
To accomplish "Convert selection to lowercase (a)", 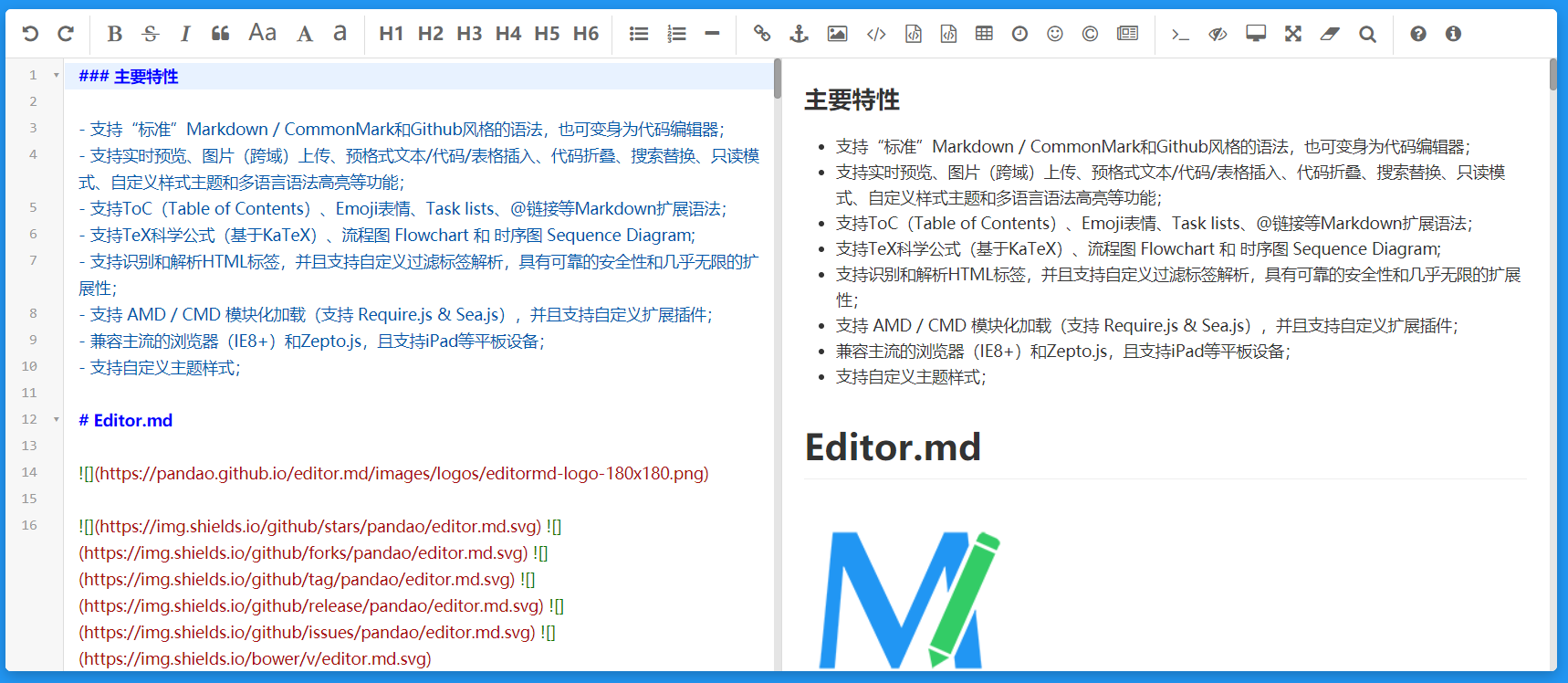I will pyautogui.click(x=340, y=33).
